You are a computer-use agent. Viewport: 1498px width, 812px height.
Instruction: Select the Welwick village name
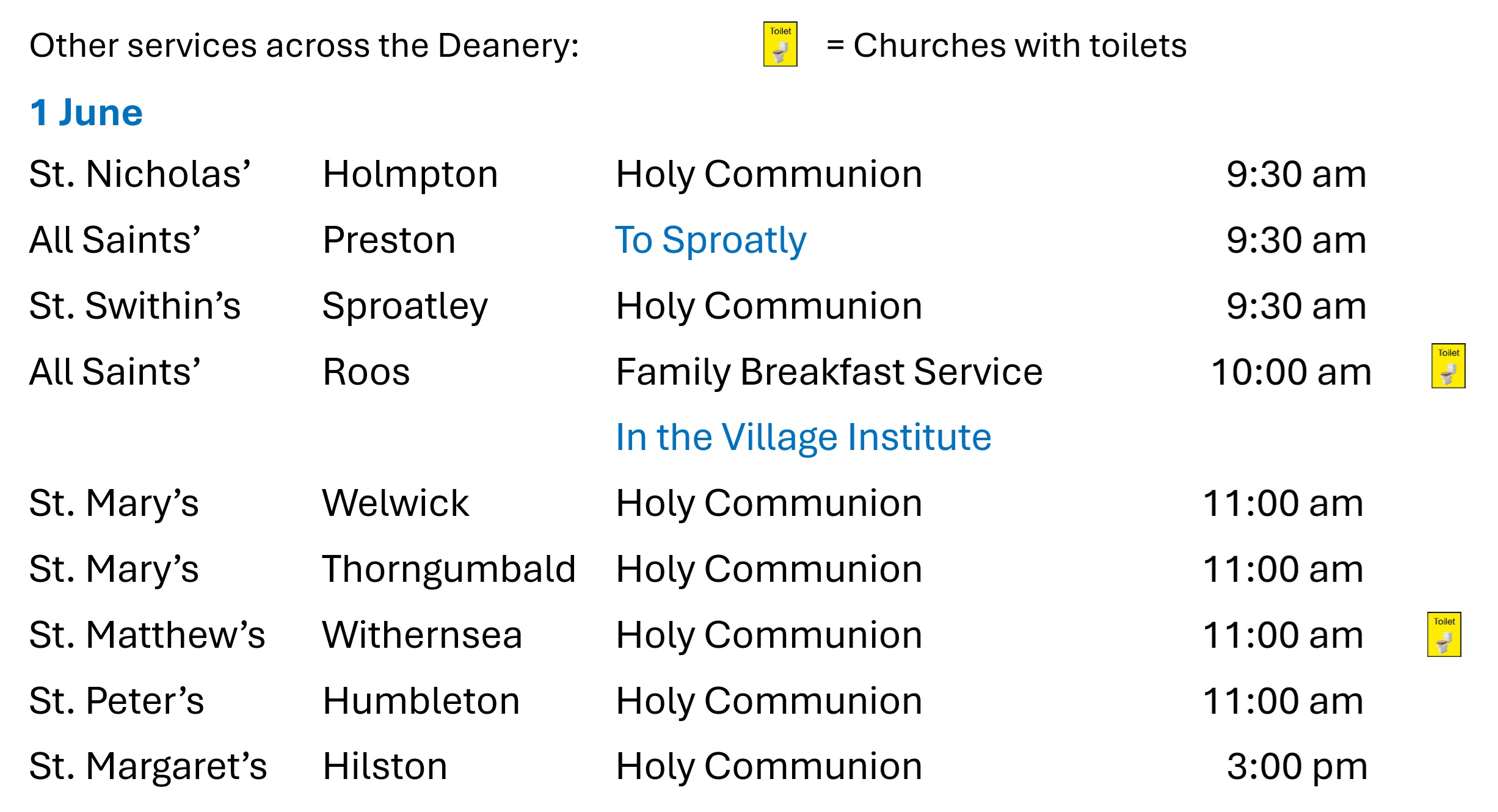[396, 503]
